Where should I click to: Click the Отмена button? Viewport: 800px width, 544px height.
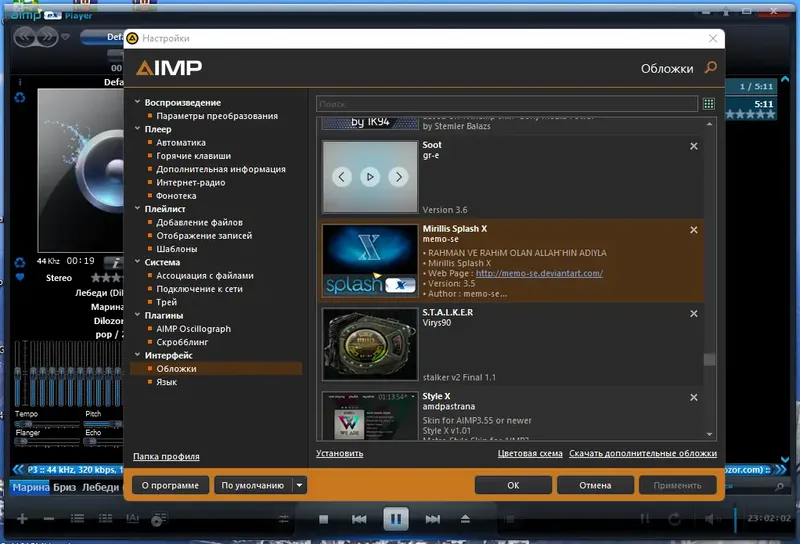[595, 485]
